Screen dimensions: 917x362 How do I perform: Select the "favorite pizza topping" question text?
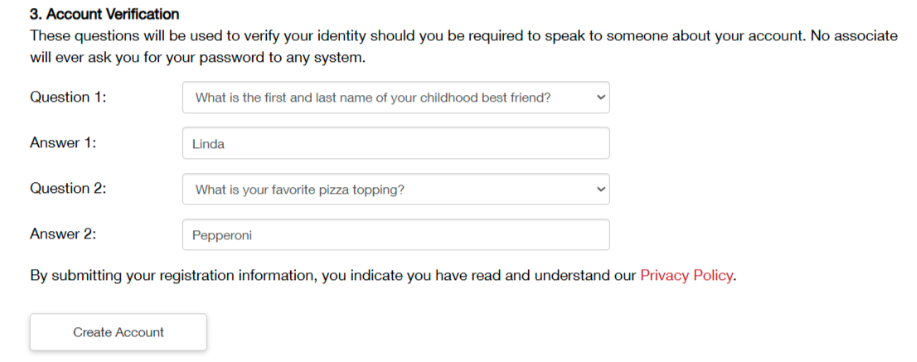point(338,190)
